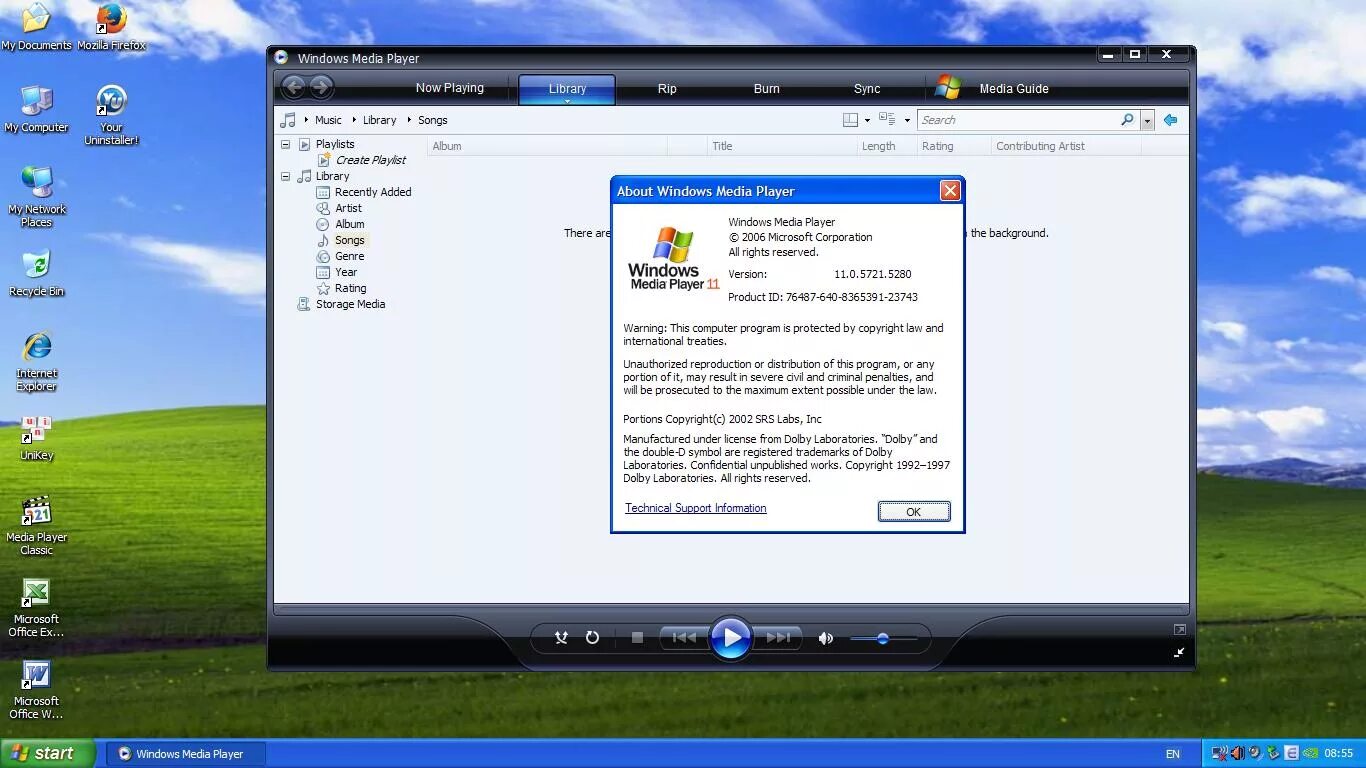Select Year in the library tree

[x=346, y=272]
